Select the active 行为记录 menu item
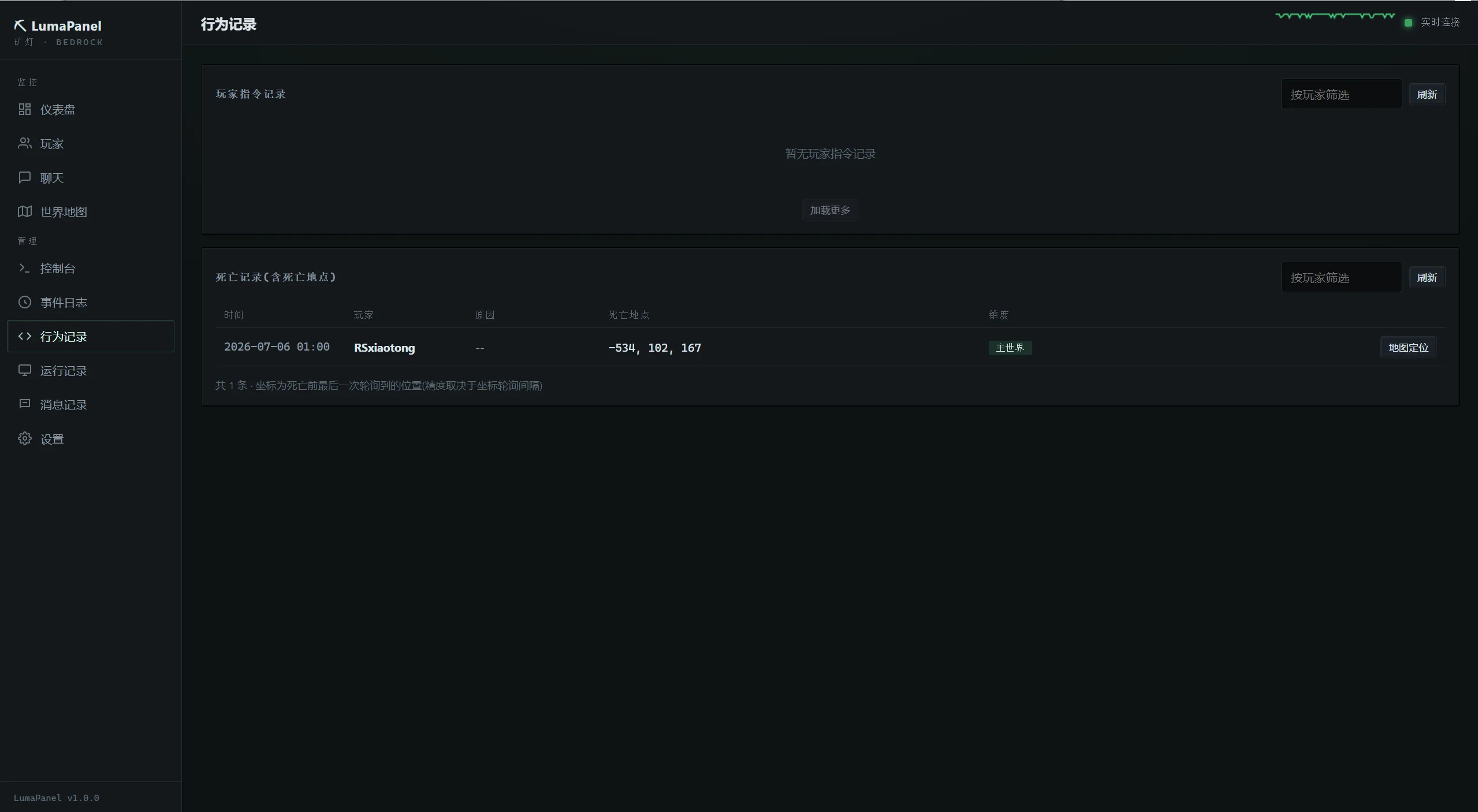Viewport: 1478px width, 812px height. point(91,336)
